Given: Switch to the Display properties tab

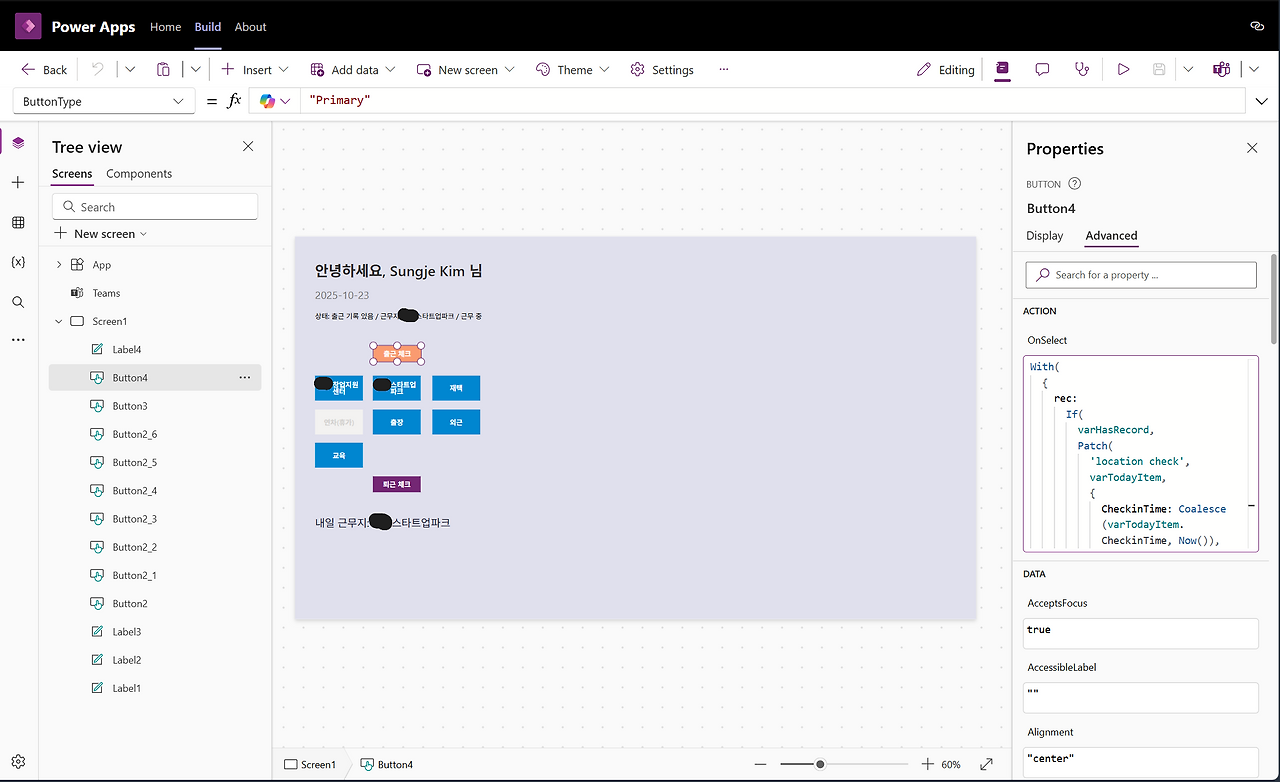Looking at the screenshot, I should (x=1045, y=236).
